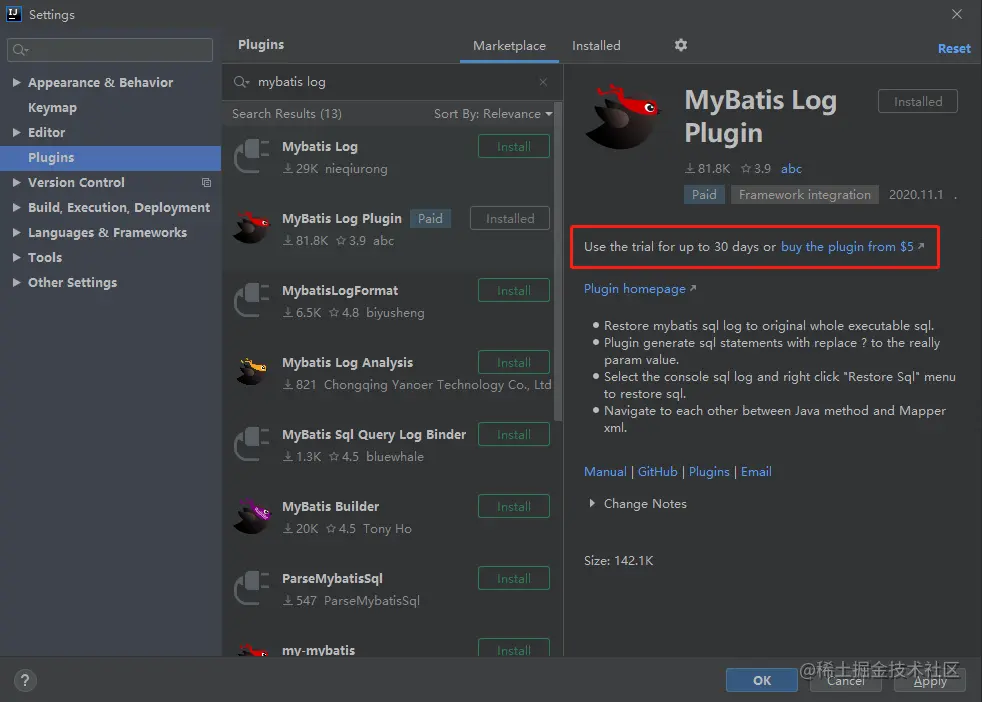Open the Plugin homepage link
Image resolution: width=982 pixels, height=702 pixels.
point(639,289)
